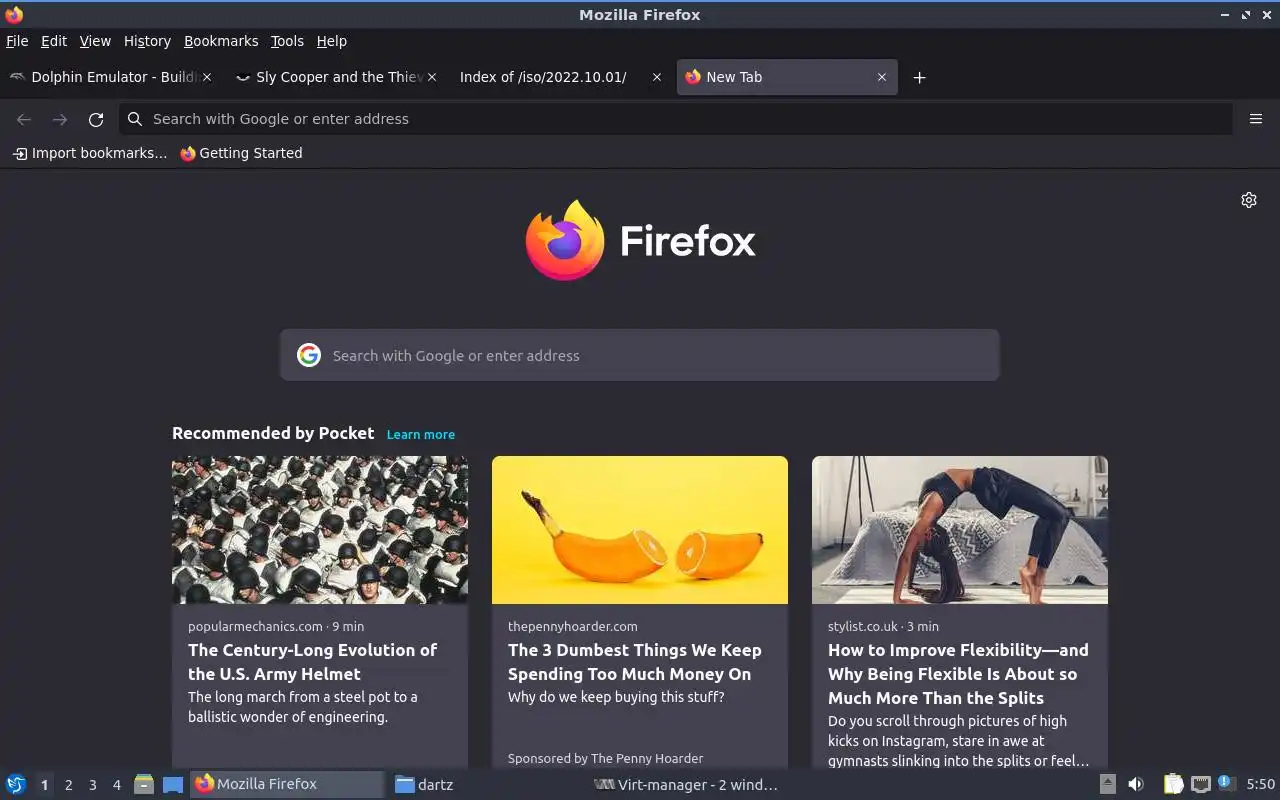Open The 3 Dumbest Things article headline
The image size is (1280, 800).
pyautogui.click(x=635, y=662)
